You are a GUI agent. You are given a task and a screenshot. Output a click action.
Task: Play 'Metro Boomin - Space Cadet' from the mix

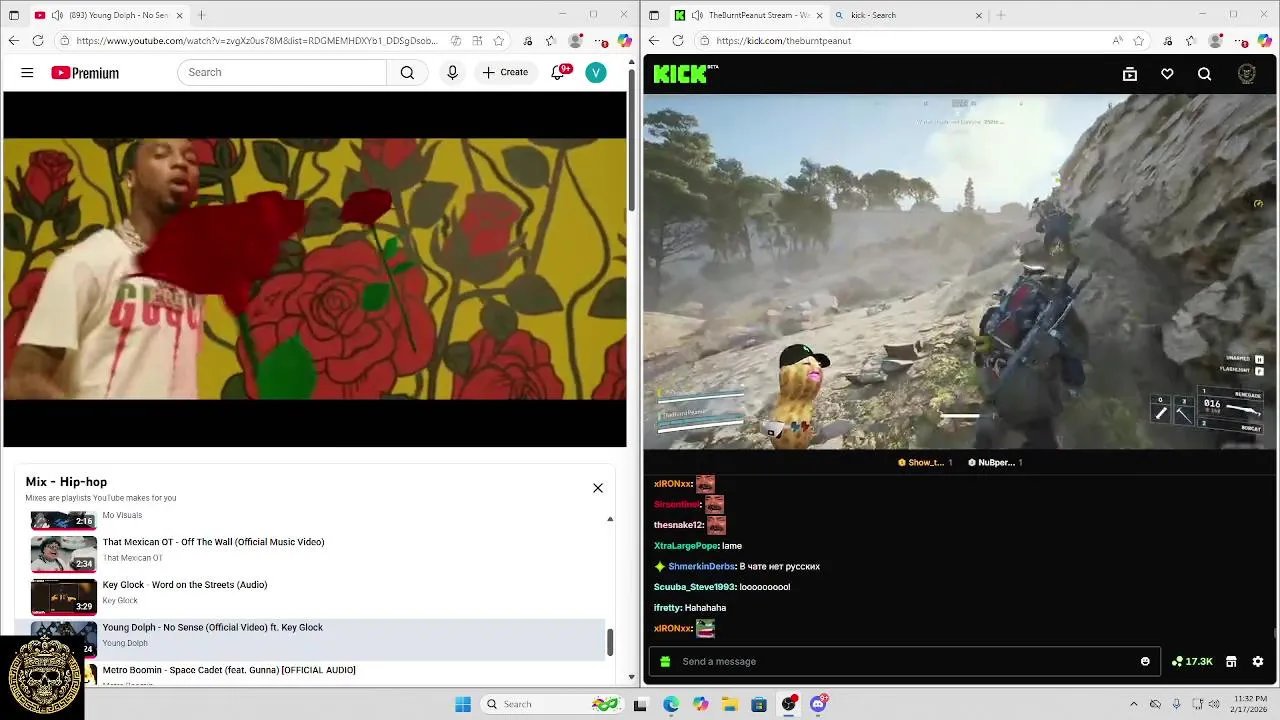tap(229, 670)
